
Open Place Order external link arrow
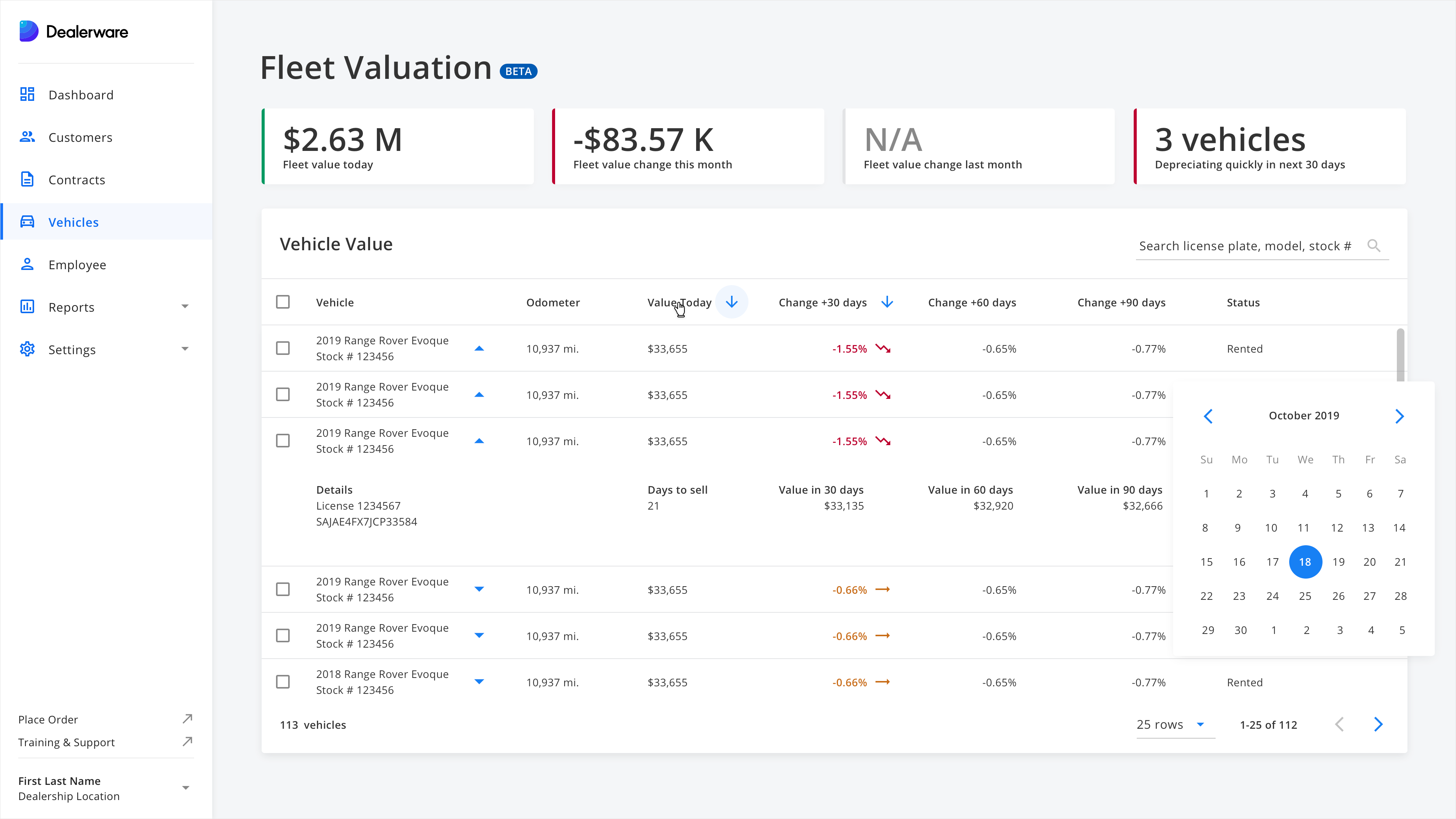click(x=188, y=719)
